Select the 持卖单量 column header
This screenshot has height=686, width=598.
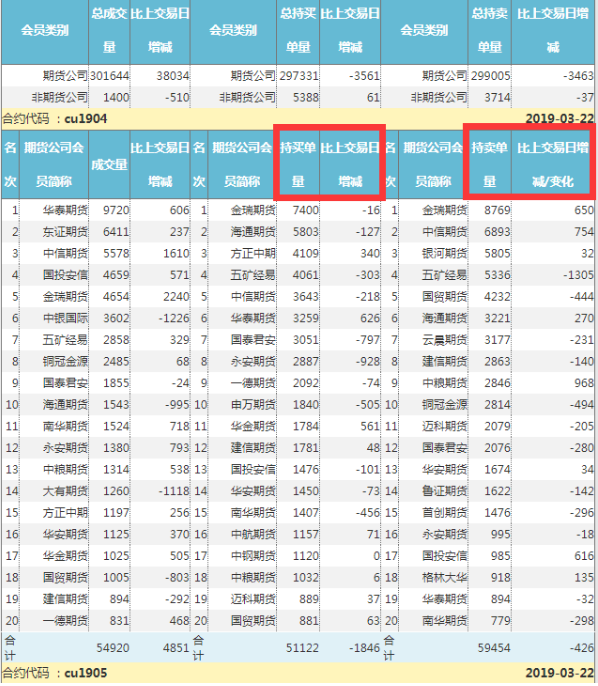coord(490,165)
